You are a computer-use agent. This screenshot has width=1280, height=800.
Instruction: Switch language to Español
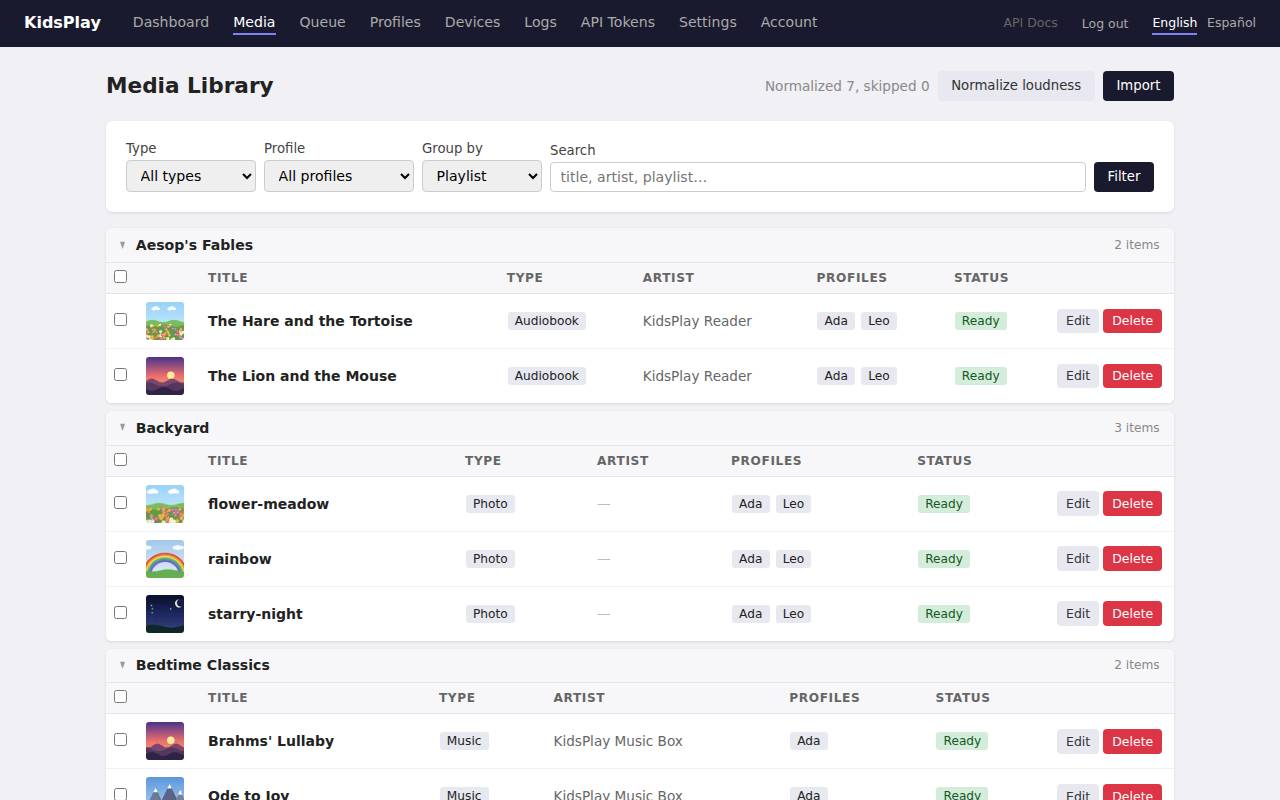click(x=1232, y=23)
